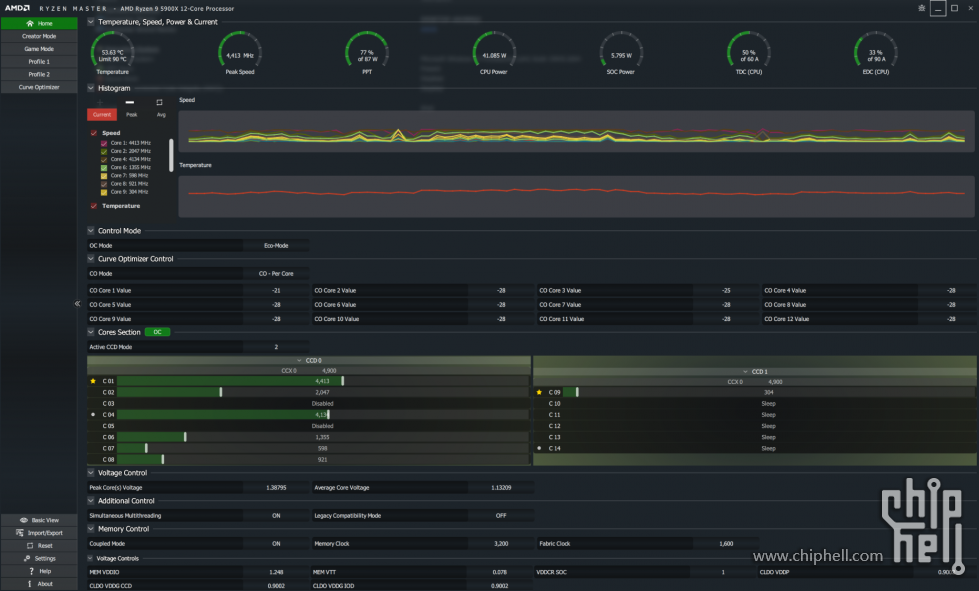Toggle the Core 7: 598 MHz checkbox

point(104,175)
